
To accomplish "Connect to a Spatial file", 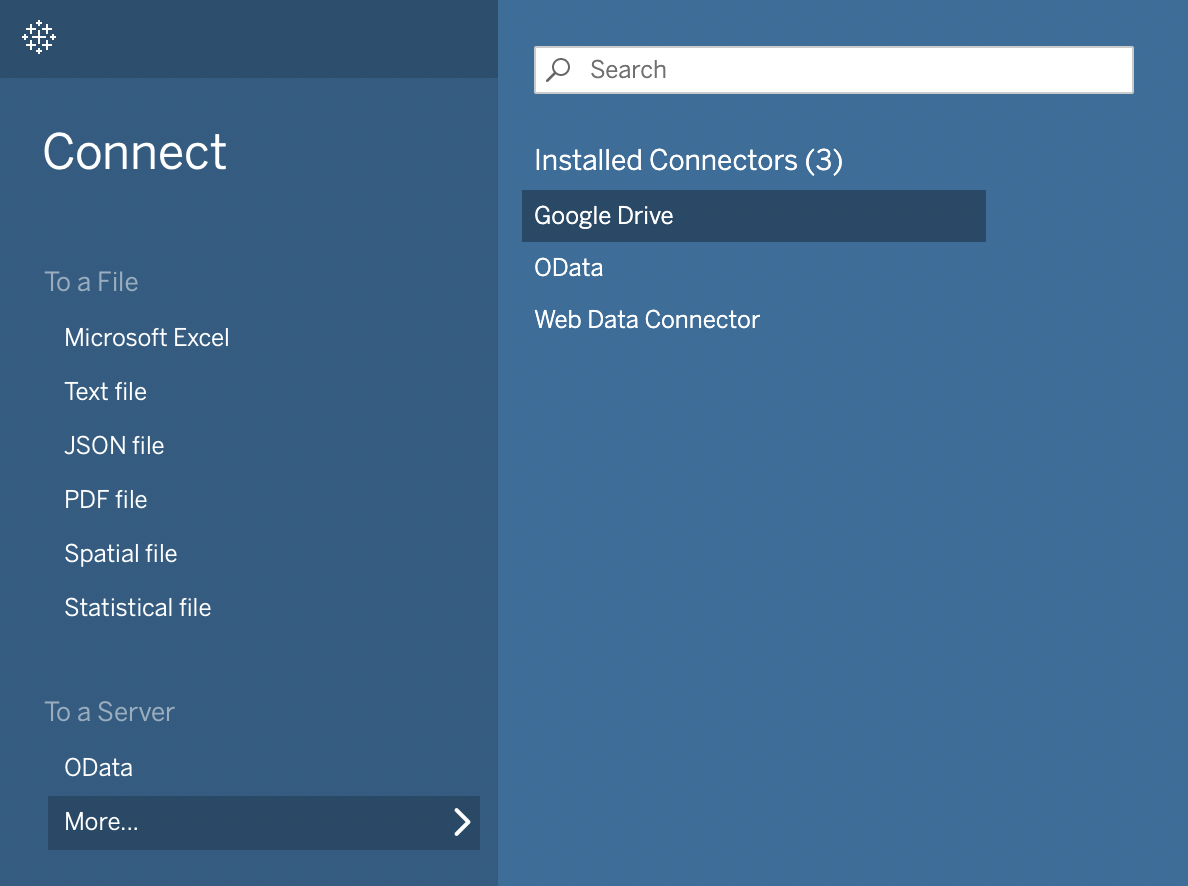I will point(120,554).
